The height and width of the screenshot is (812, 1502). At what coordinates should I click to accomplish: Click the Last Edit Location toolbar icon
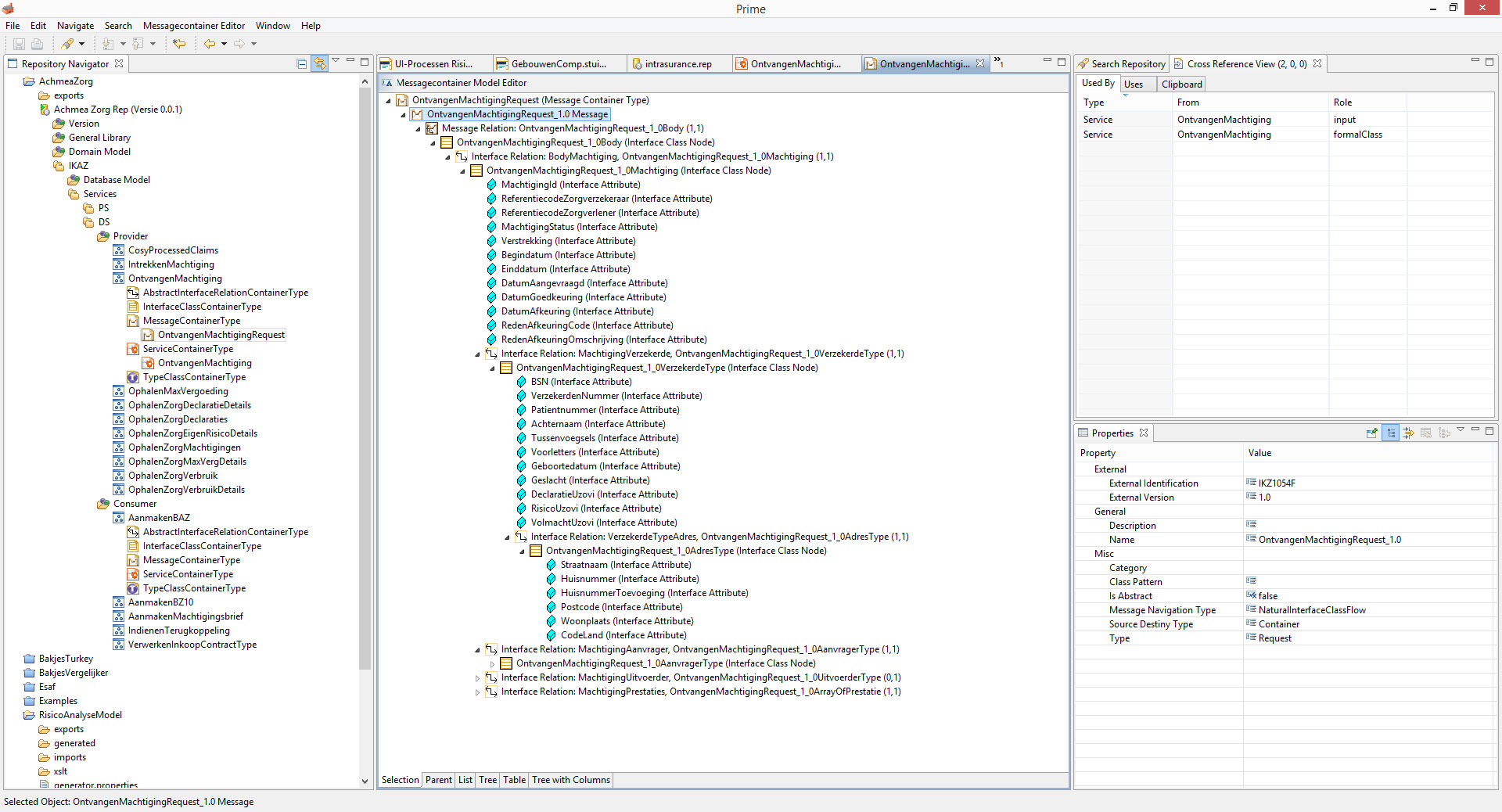(179, 44)
